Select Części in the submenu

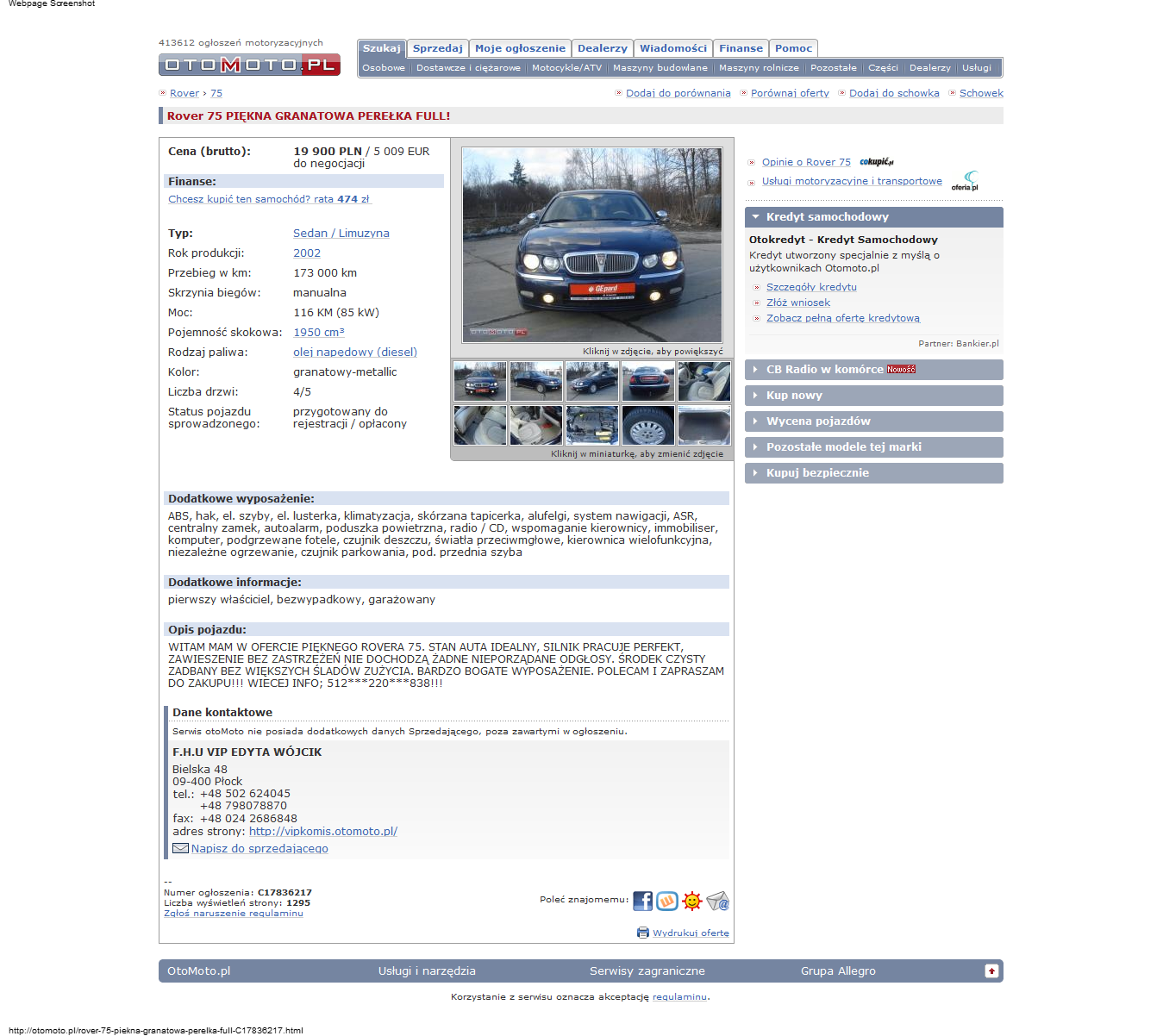[x=883, y=67]
